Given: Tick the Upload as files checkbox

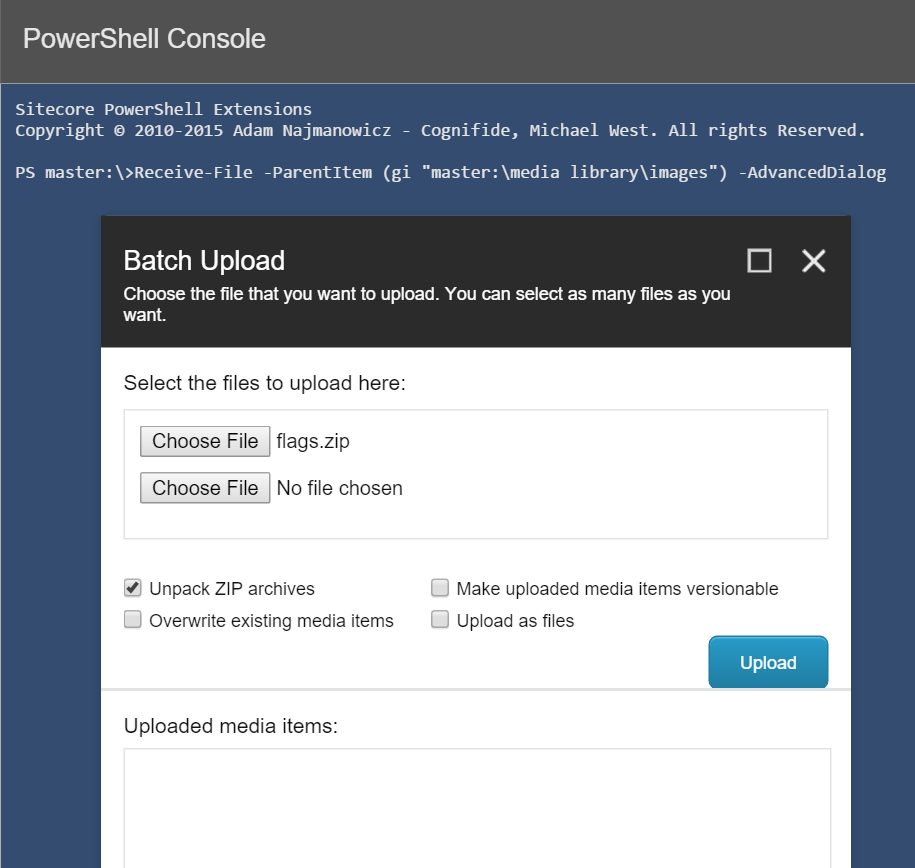Looking at the screenshot, I should click(440, 619).
